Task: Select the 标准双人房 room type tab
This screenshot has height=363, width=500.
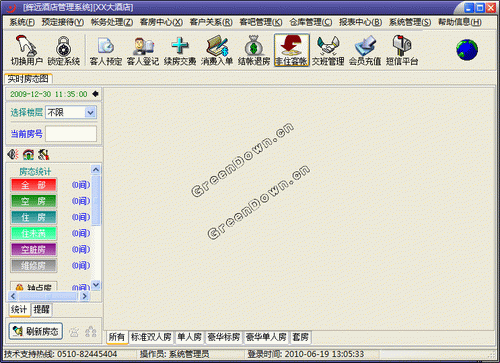Action: click(x=151, y=337)
